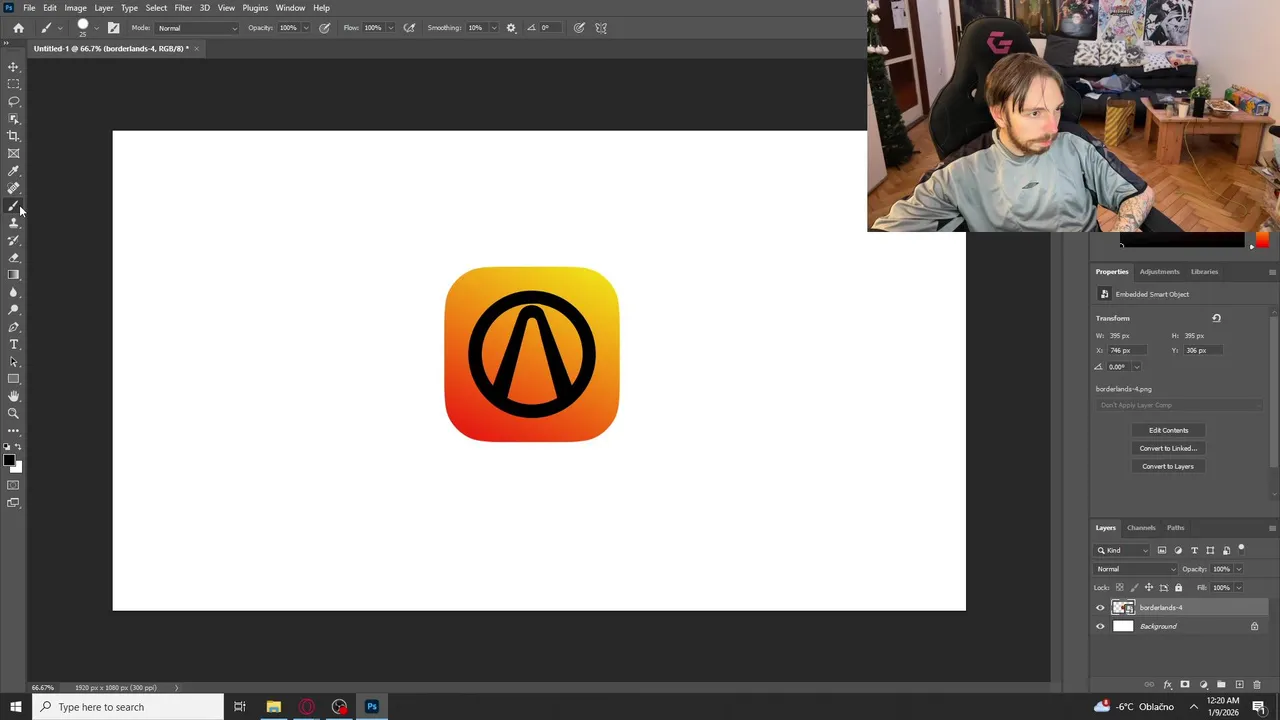Switch to the Libraries tab
Image resolution: width=1280 pixels, height=720 pixels.
click(1205, 272)
